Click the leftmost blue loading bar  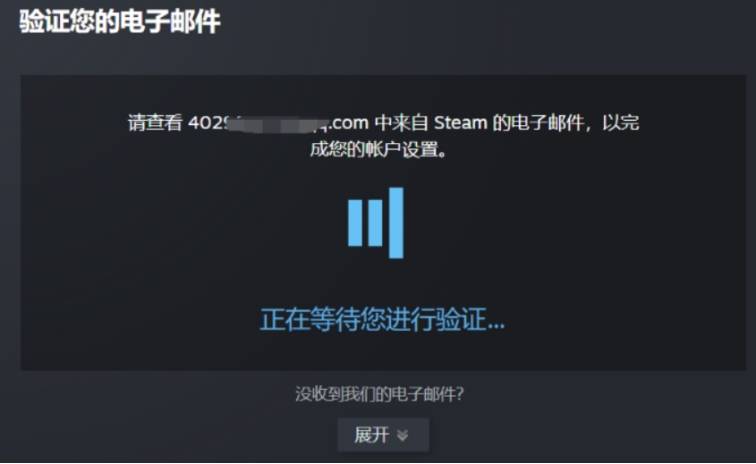point(355,223)
